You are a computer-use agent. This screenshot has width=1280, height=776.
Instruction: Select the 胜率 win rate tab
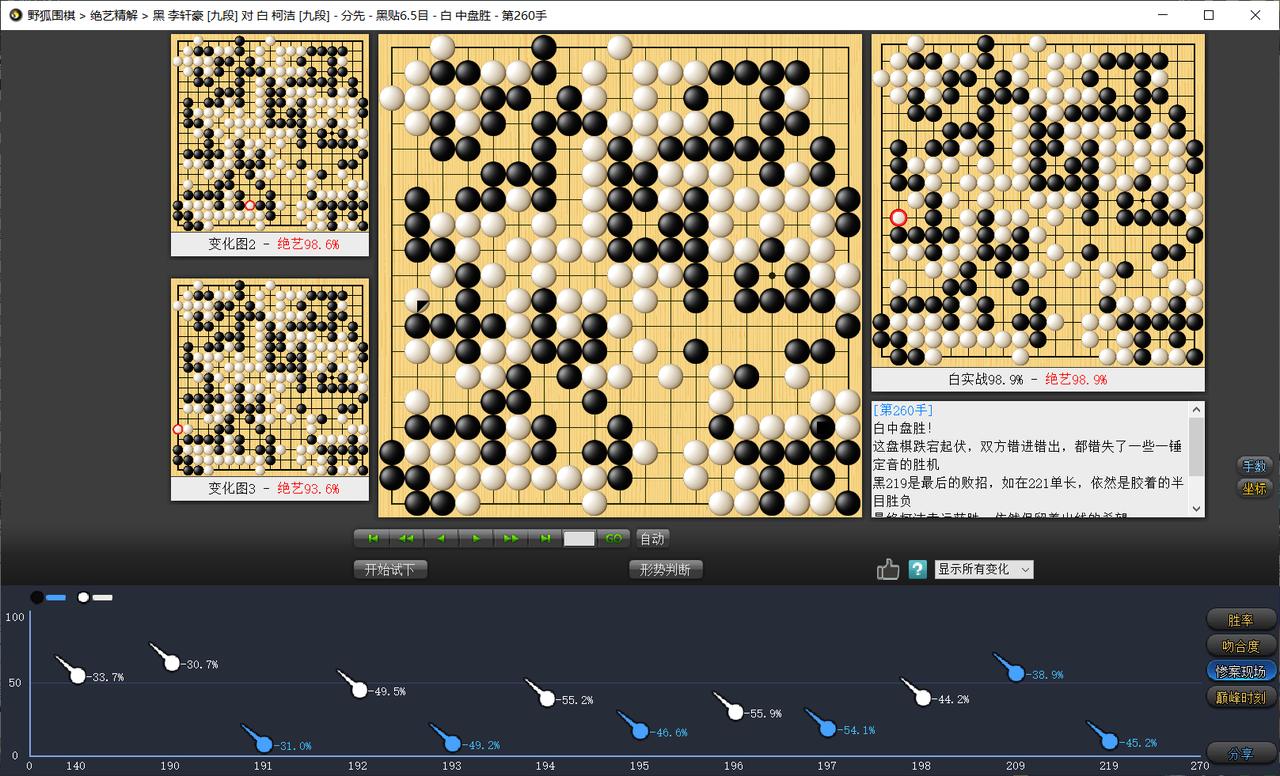(1241, 620)
